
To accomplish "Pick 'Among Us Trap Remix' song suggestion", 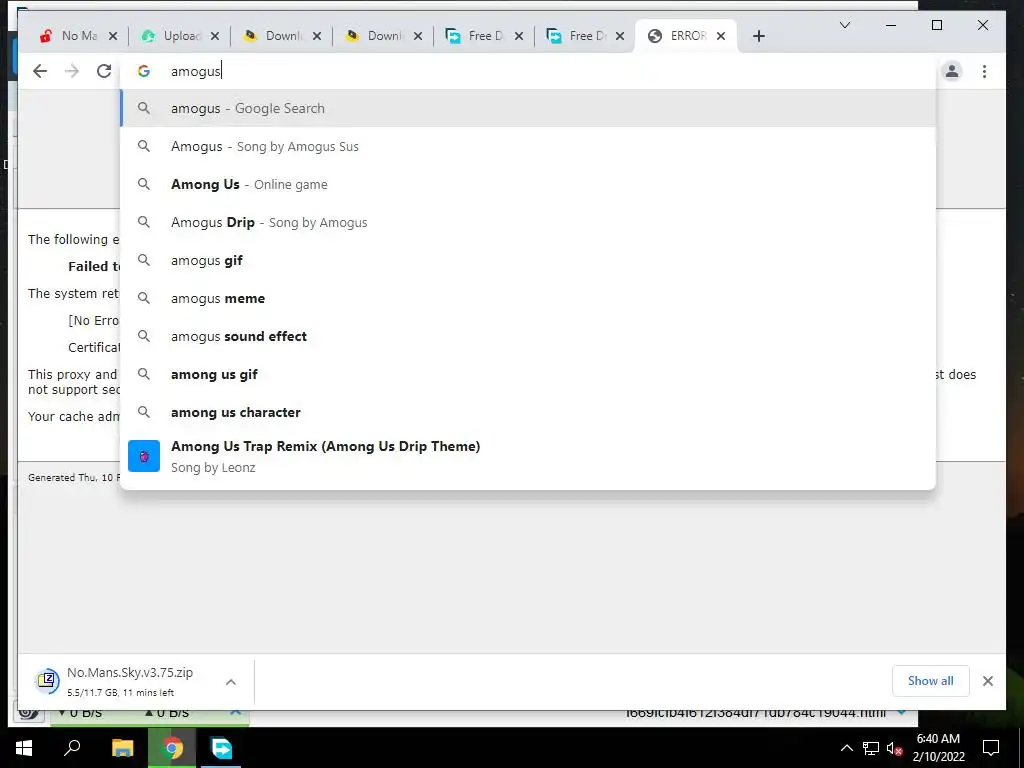I will tap(528, 456).
